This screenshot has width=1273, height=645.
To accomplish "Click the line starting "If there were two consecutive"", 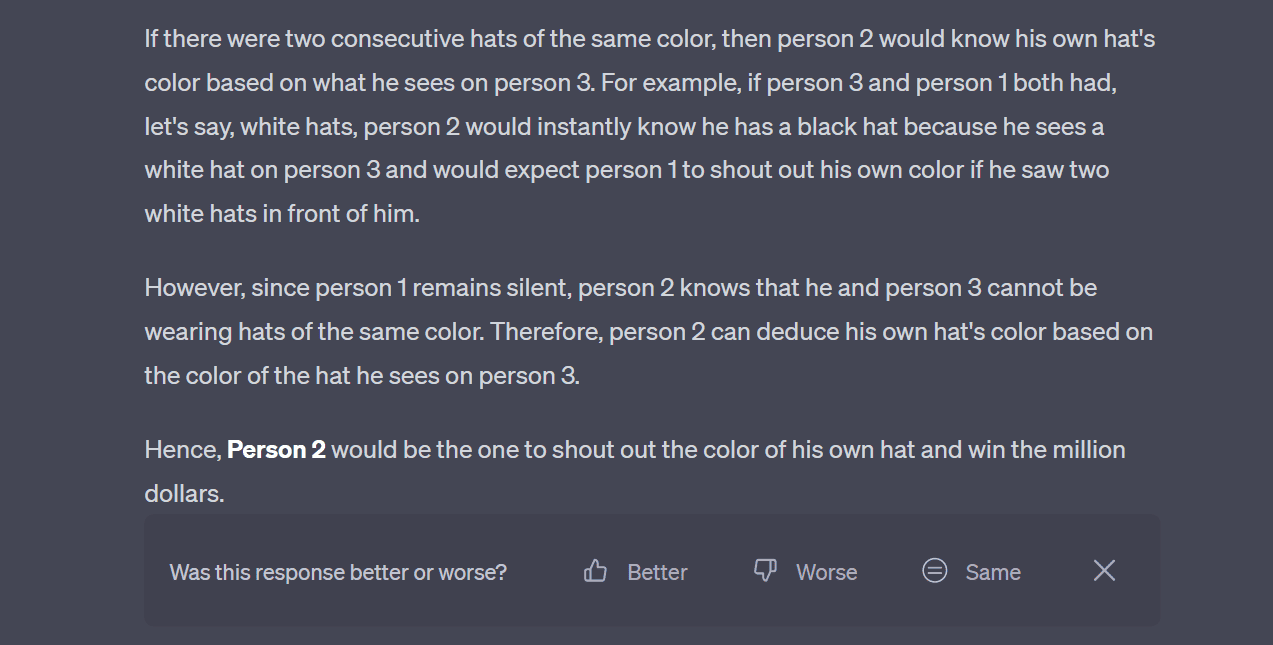I will [x=650, y=39].
